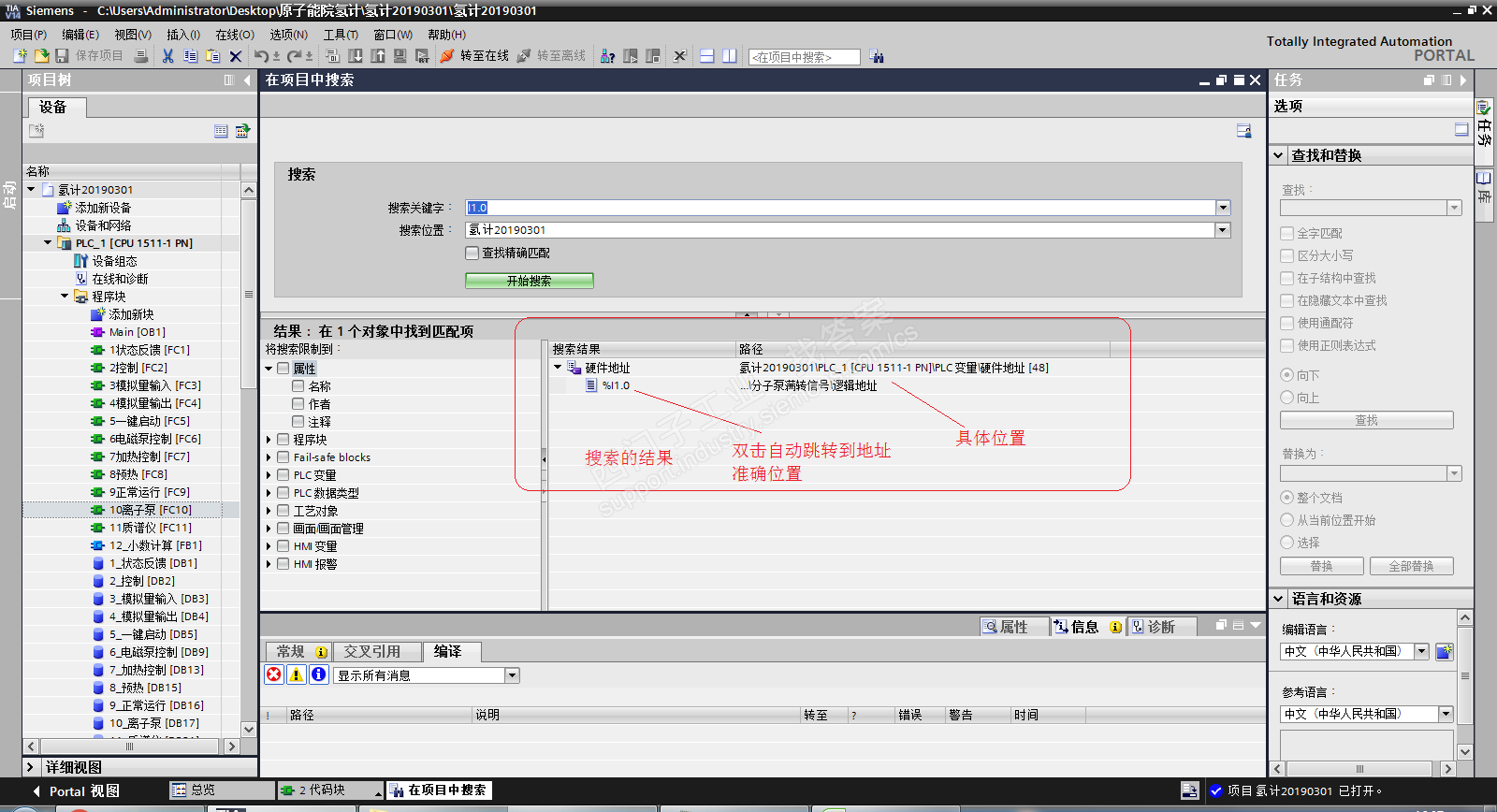Split editor space horizontally
Viewport: 1497px width, 812px height.
[x=707, y=56]
